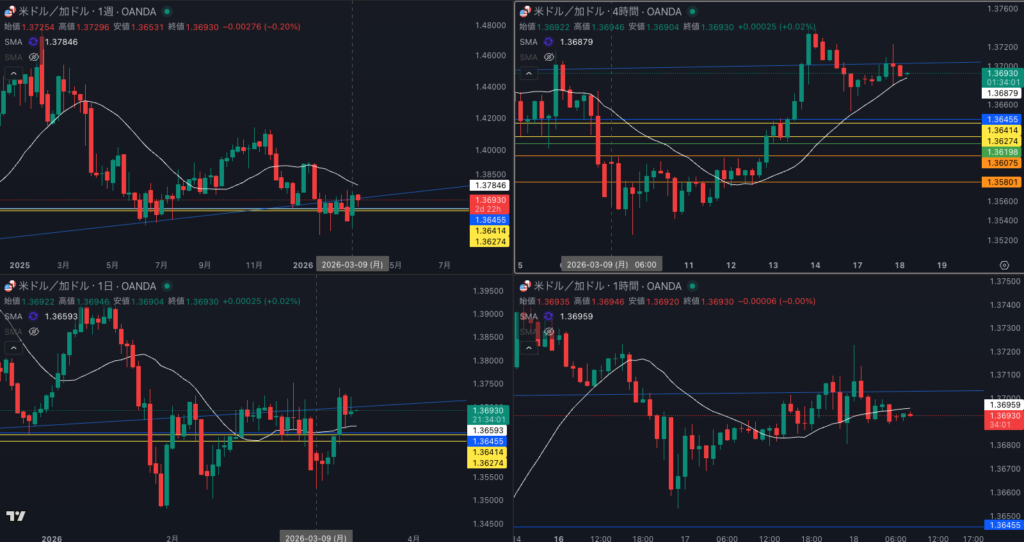Click SMA loading icon on daily chart

[33, 316]
